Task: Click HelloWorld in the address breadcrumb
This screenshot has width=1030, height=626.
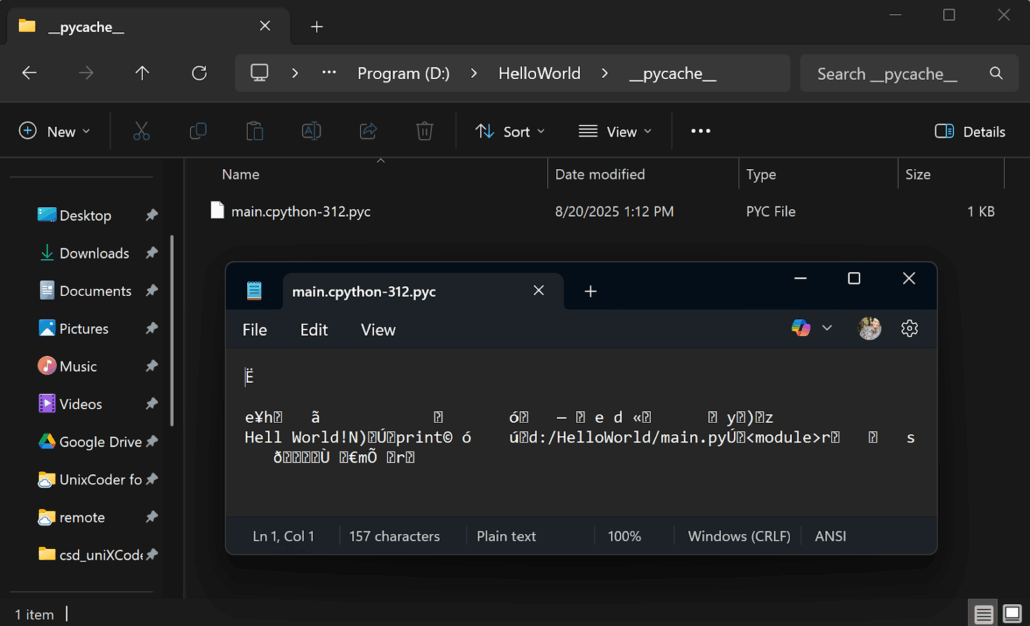Action: click(539, 73)
